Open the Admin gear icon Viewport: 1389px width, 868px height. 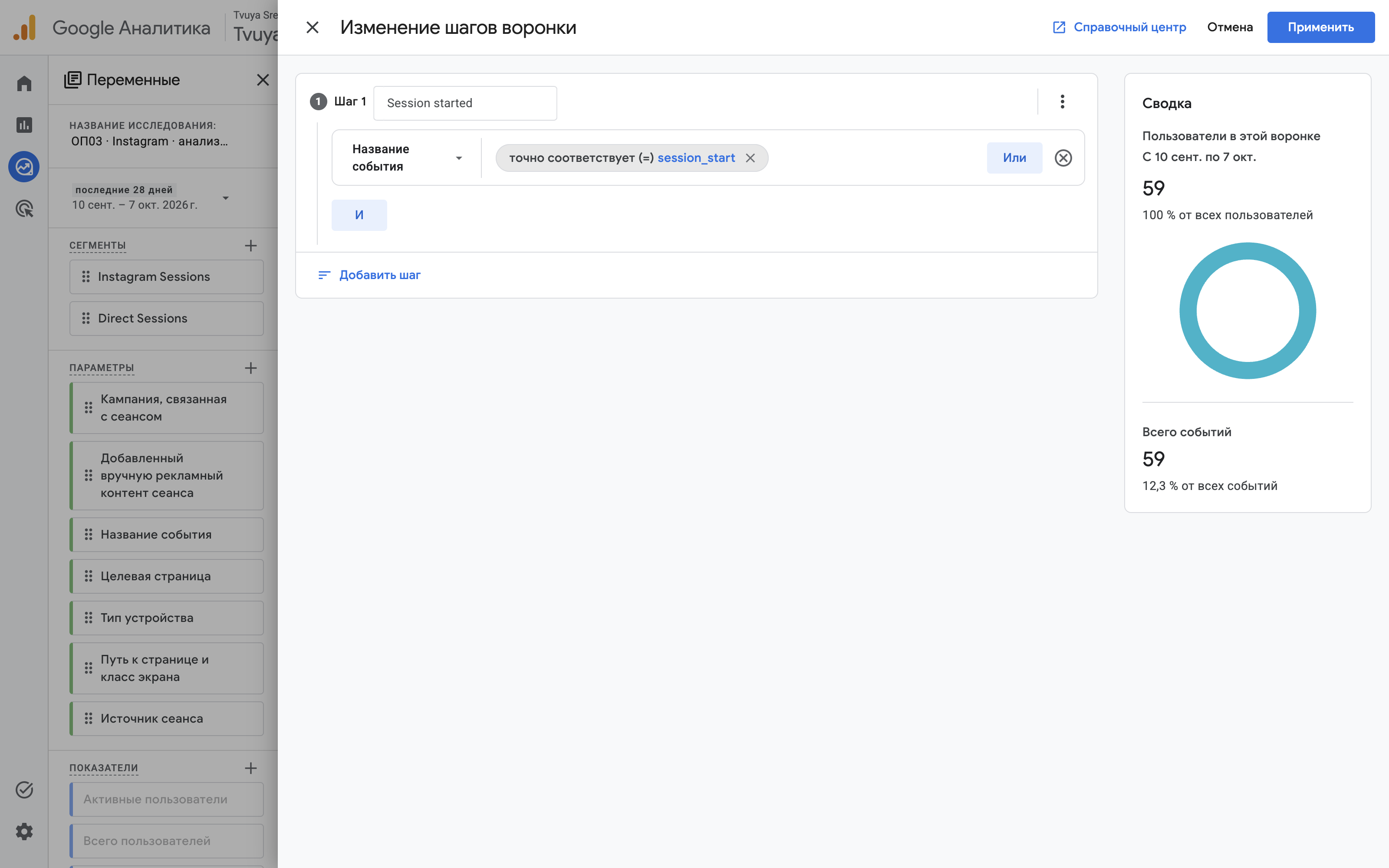tap(24, 831)
